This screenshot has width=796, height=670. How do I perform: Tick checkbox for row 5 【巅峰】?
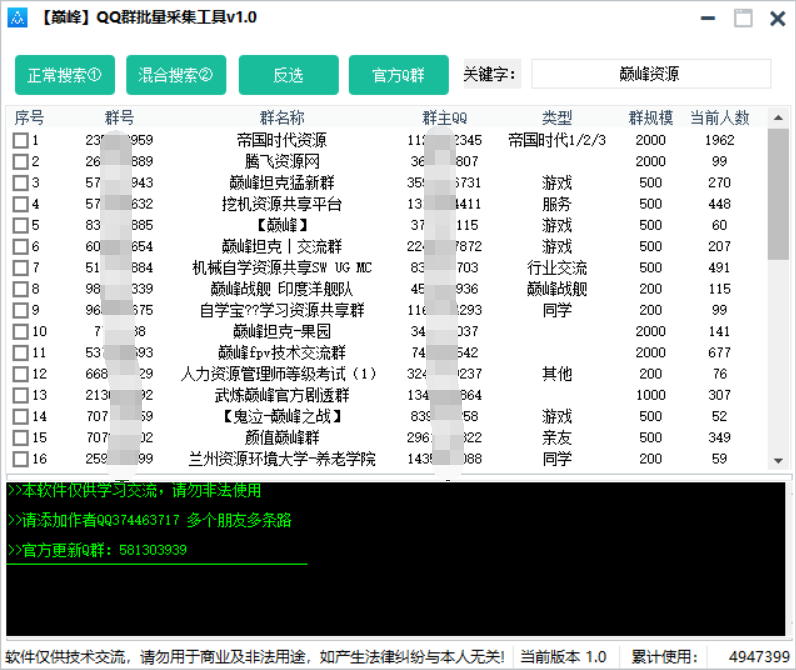(x=20, y=226)
